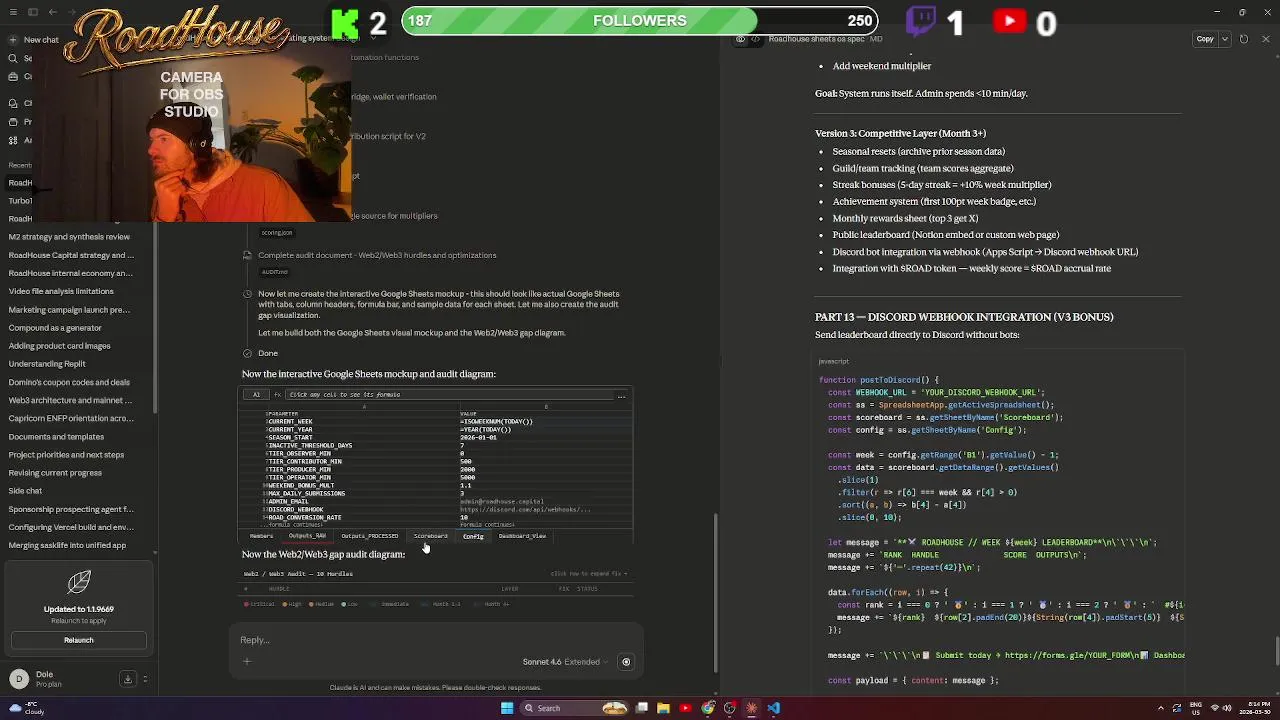
Task: Open the Scoreboard sheet tab
Action: click(431, 536)
